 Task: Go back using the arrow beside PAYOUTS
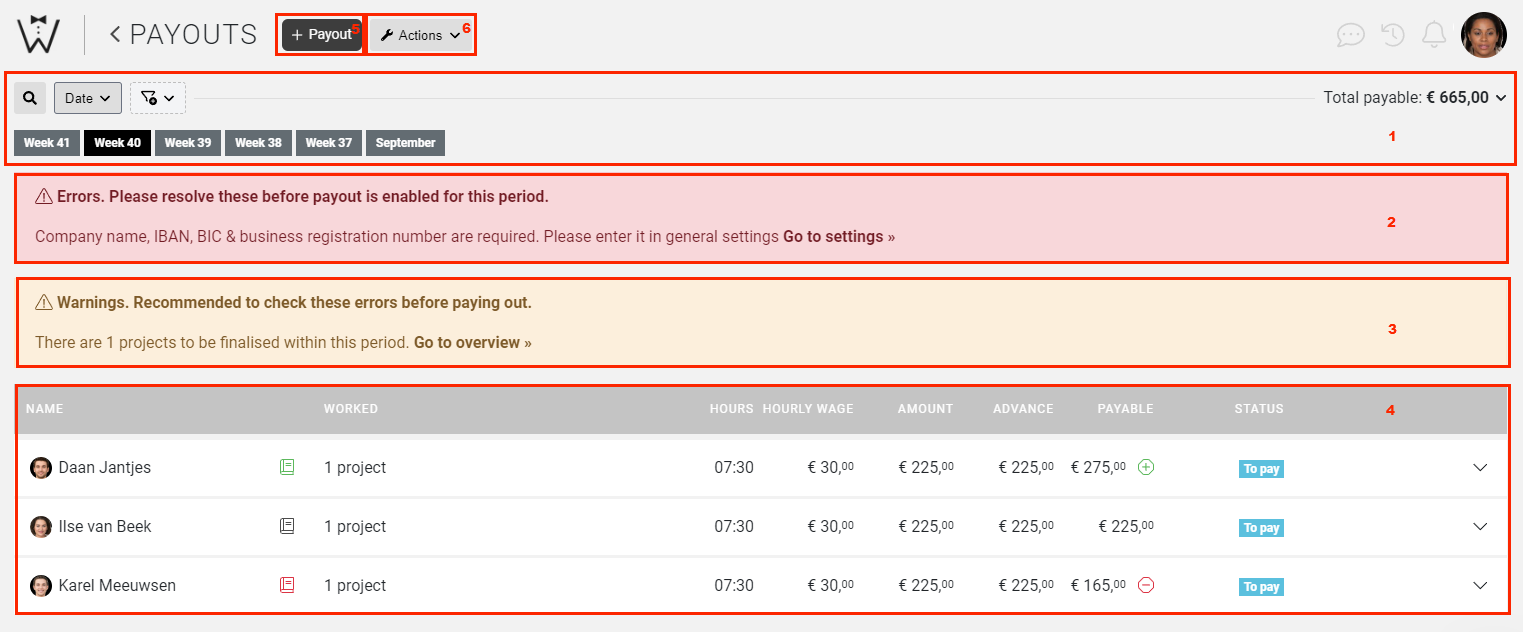coord(115,34)
